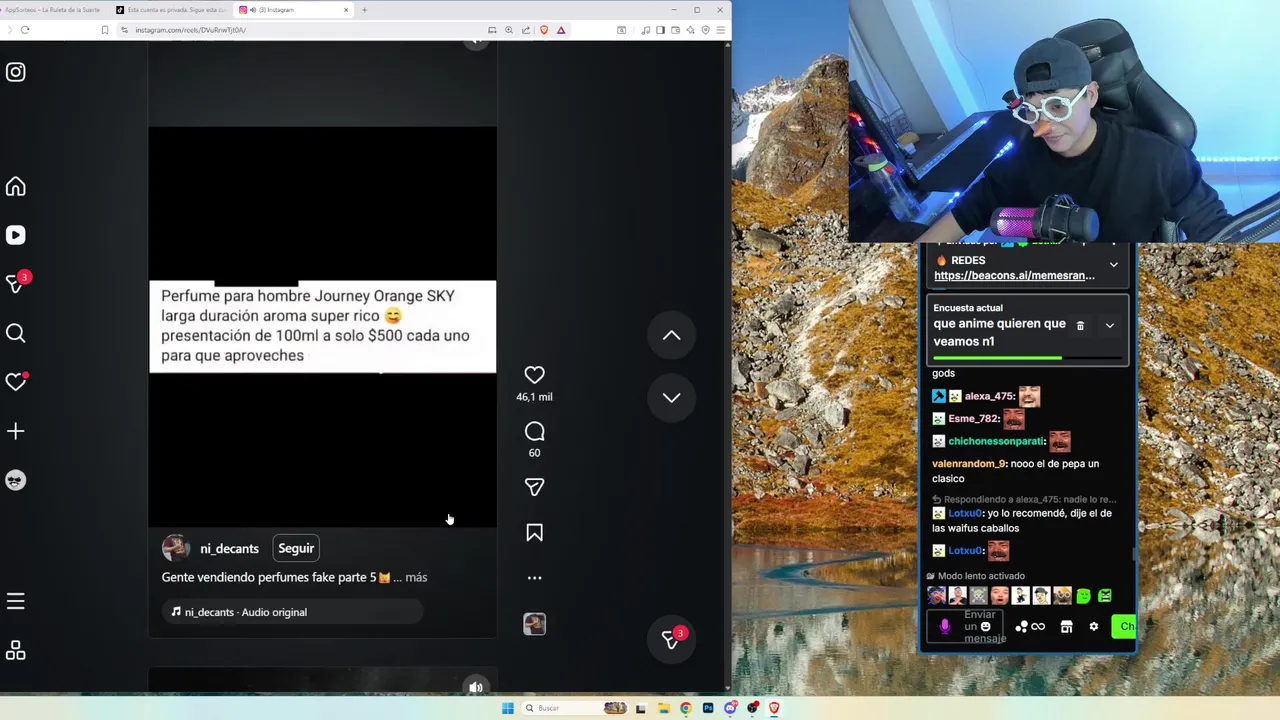1280x720 pixels.
Task: Toggle sound on the next reel
Action: pos(476,686)
